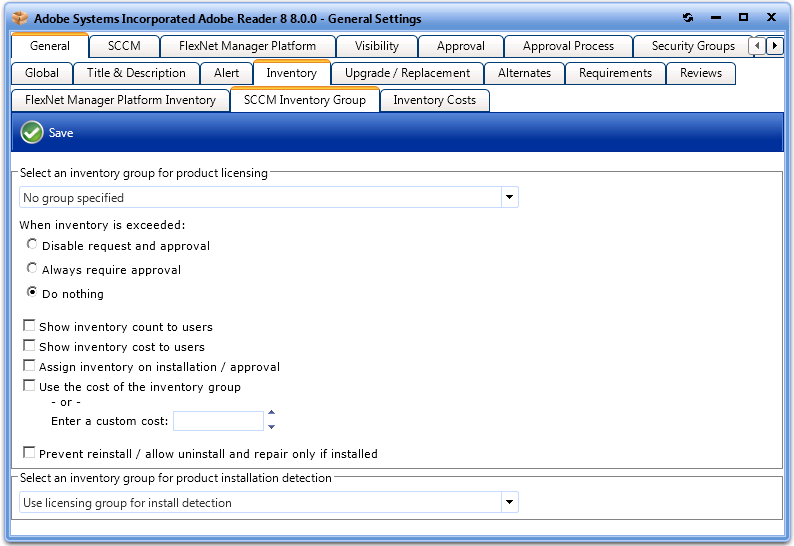Open the Upgrade / Replacement tab
The height and width of the screenshot is (546, 794).
(x=407, y=73)
